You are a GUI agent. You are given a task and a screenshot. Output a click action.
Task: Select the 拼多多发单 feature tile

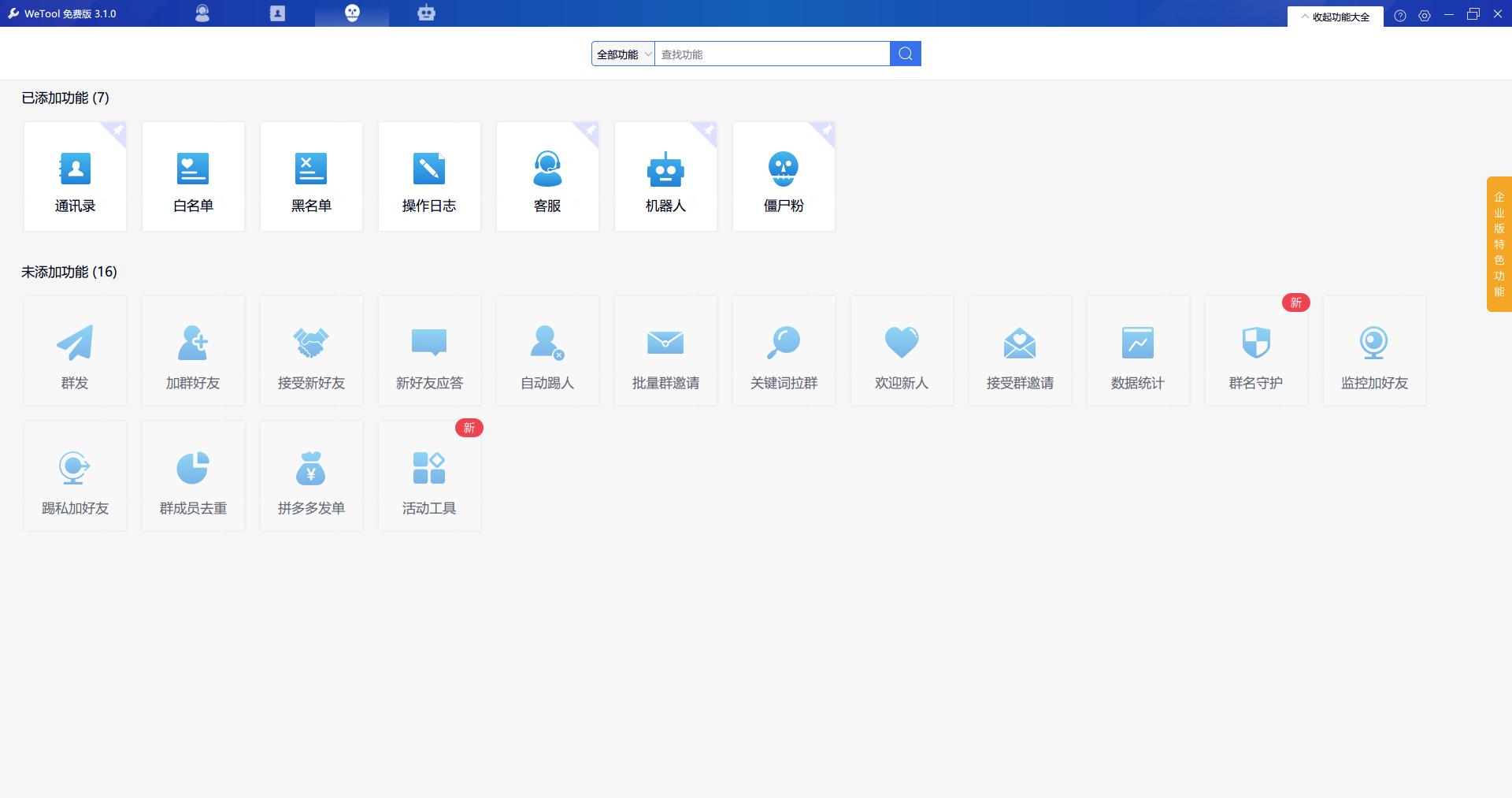[311, 477]
